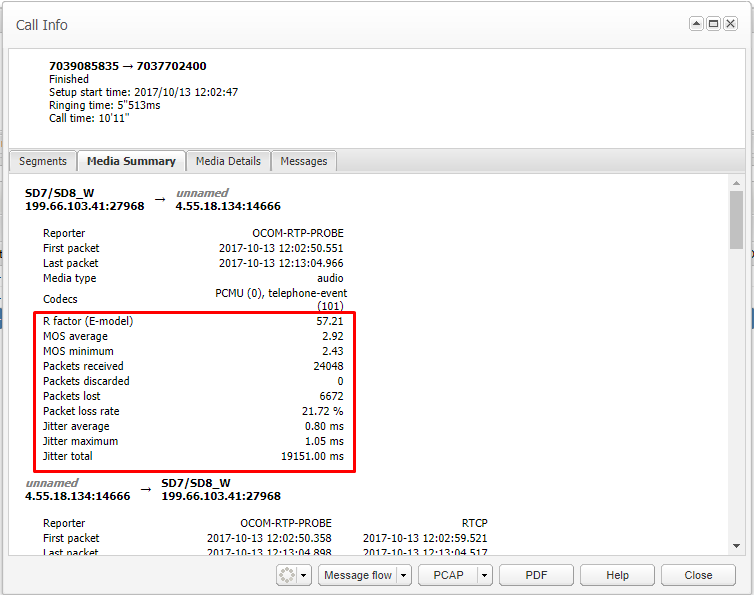Open the Help button
This screenshot has height=595, width=754.
click(x=617, y=575)
